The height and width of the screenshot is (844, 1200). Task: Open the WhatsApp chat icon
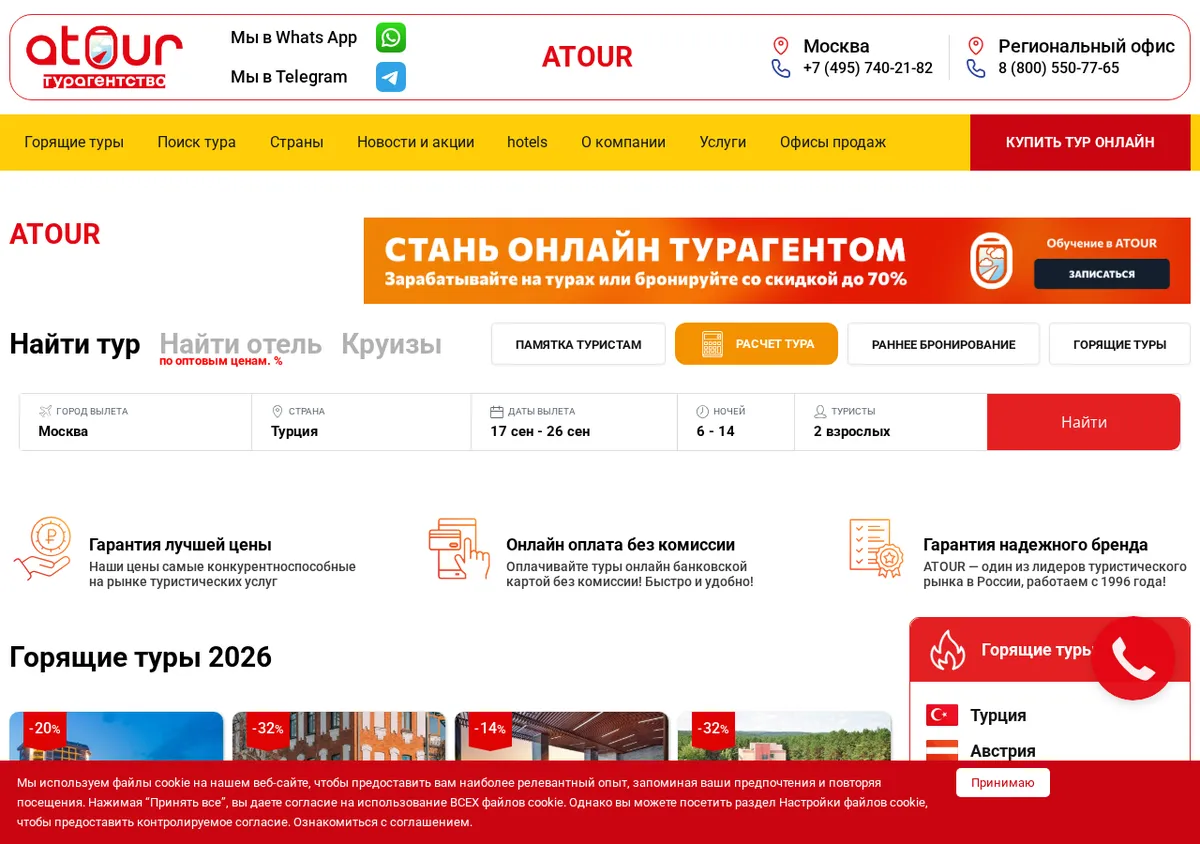391,38
